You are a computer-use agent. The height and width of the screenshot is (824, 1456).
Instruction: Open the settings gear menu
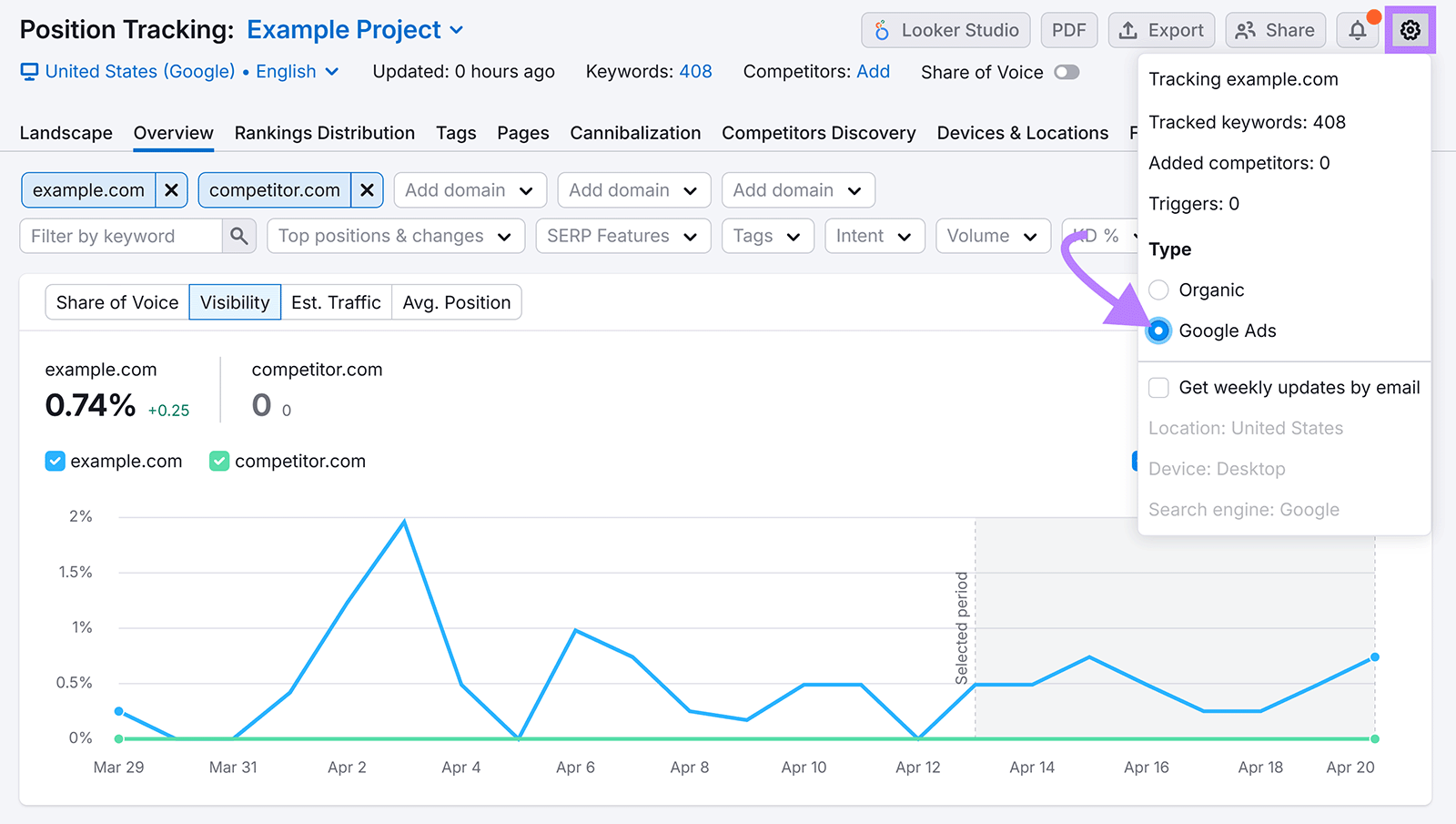pos(1410,30)
